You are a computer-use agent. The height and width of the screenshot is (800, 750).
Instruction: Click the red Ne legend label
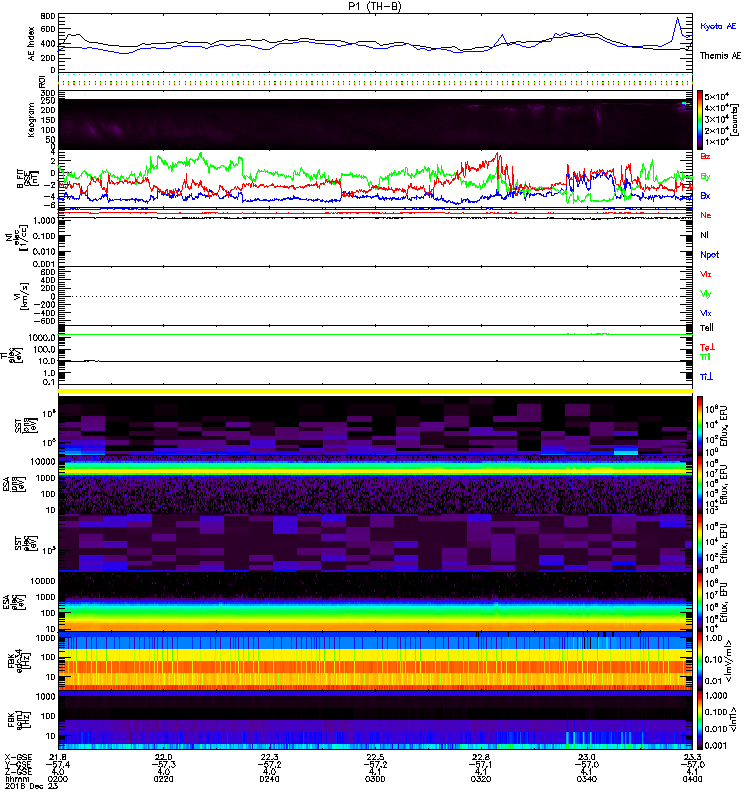pyautogui.click(x=706, y=215)
